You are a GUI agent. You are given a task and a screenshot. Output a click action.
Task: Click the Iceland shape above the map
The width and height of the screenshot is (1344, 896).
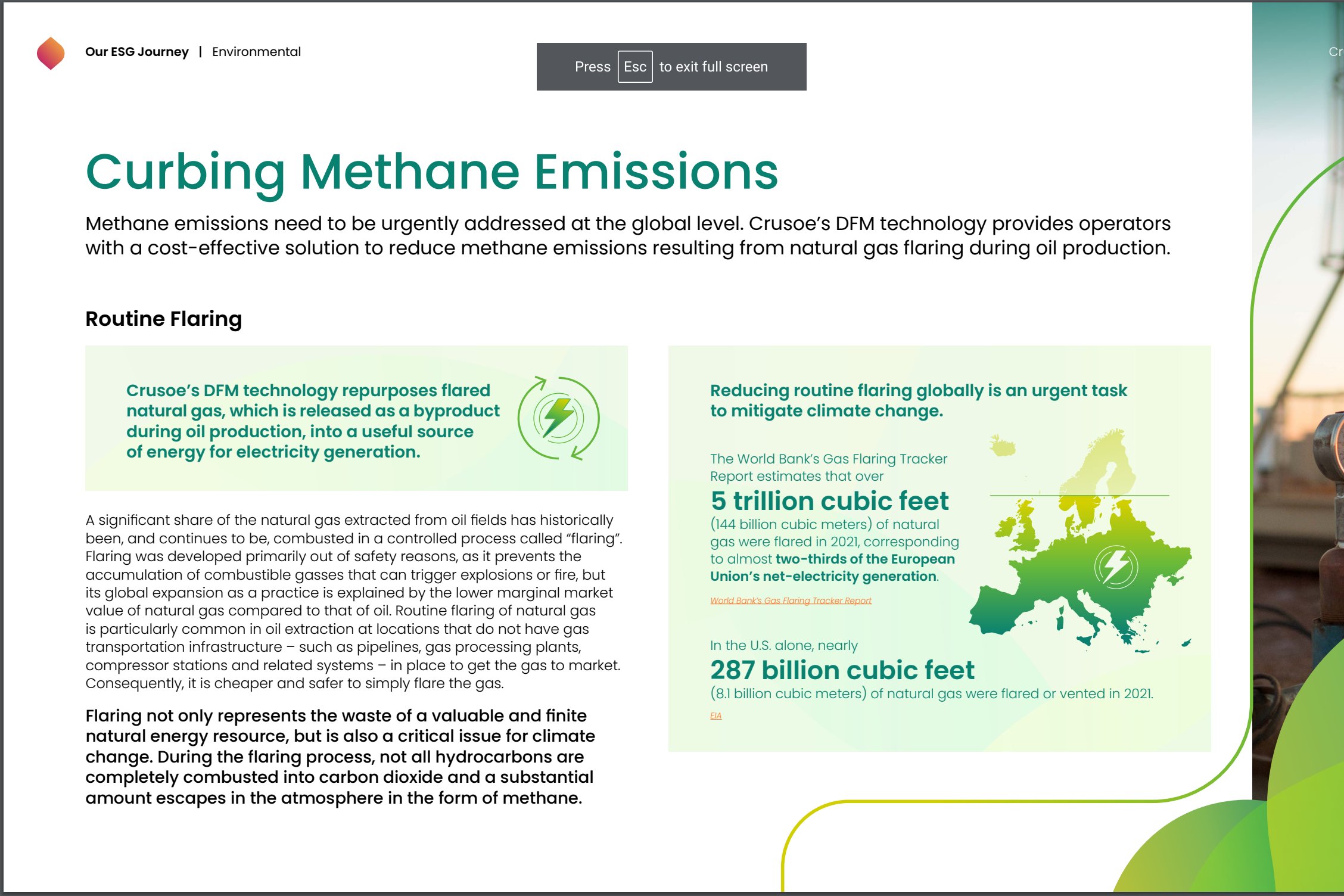pos(1003,446)
